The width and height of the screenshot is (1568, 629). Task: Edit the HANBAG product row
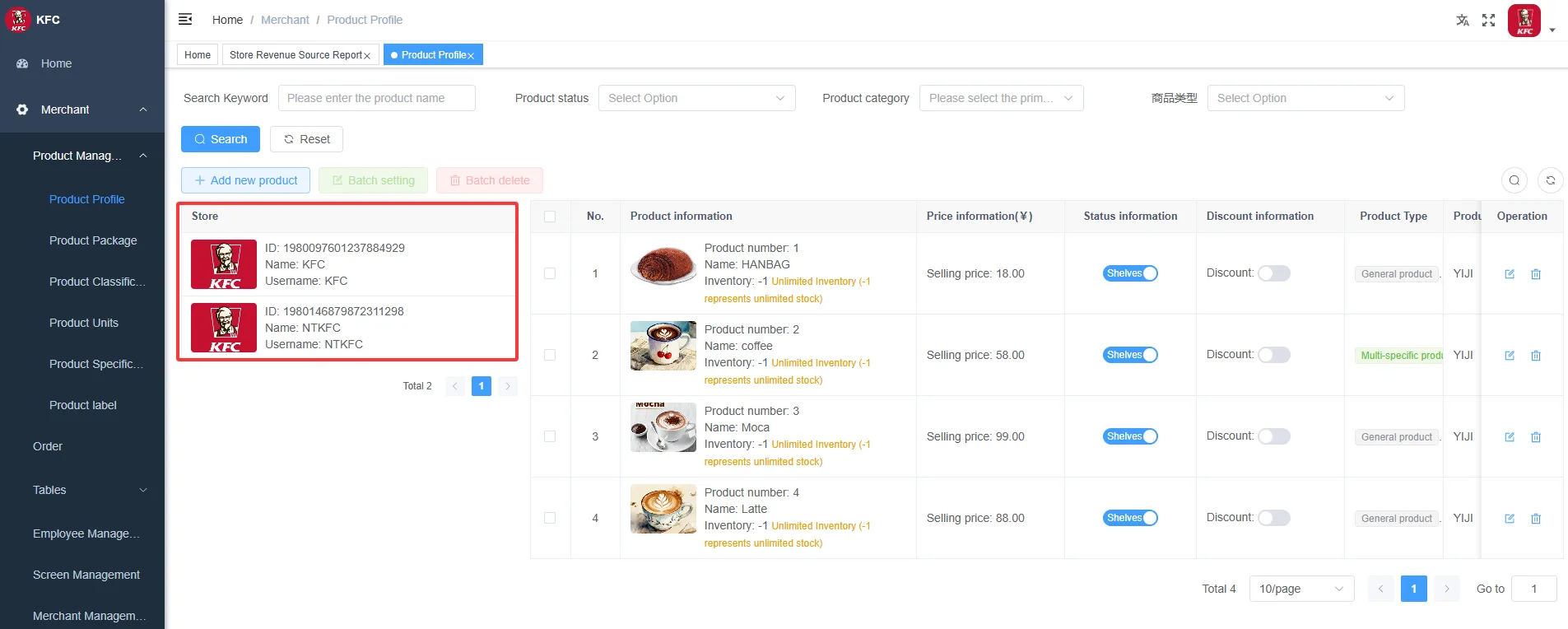(1510, 274)
